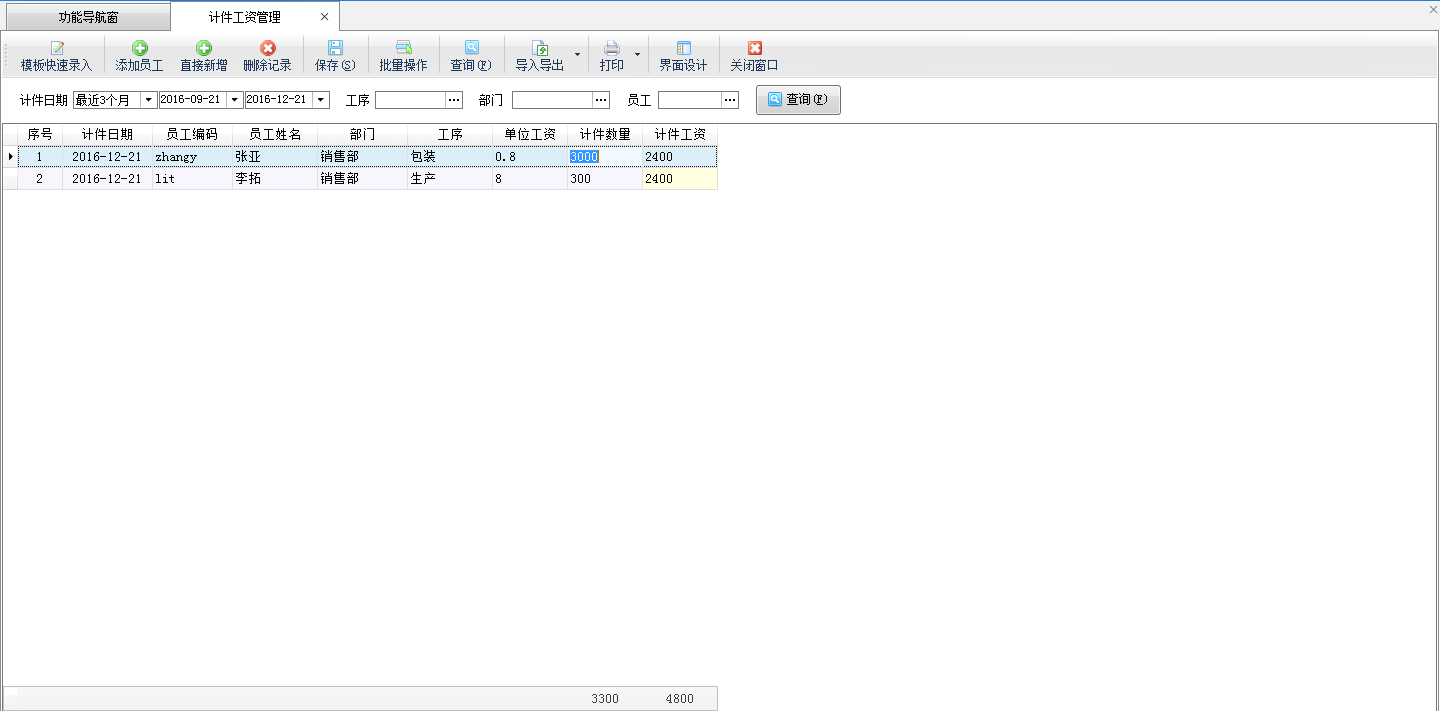Click the 模板快速录入 toolbar icon
The width and height of the screenshot is (1440, 711).
(57, 49)
